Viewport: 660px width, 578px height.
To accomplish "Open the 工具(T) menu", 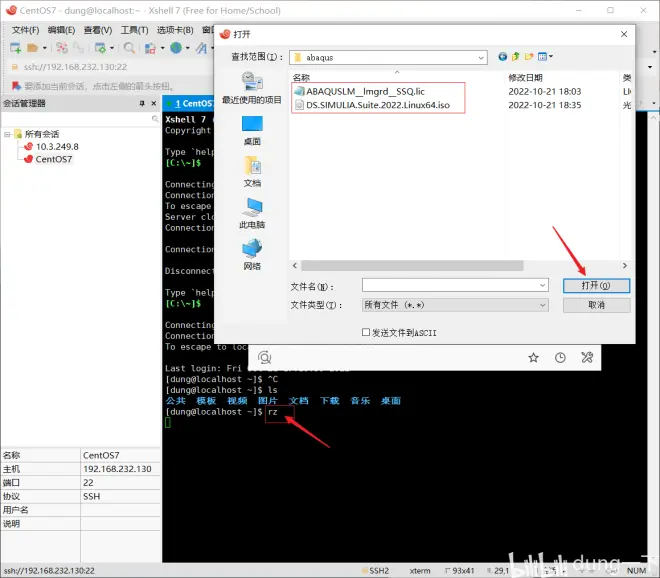I will pos(135,30).
